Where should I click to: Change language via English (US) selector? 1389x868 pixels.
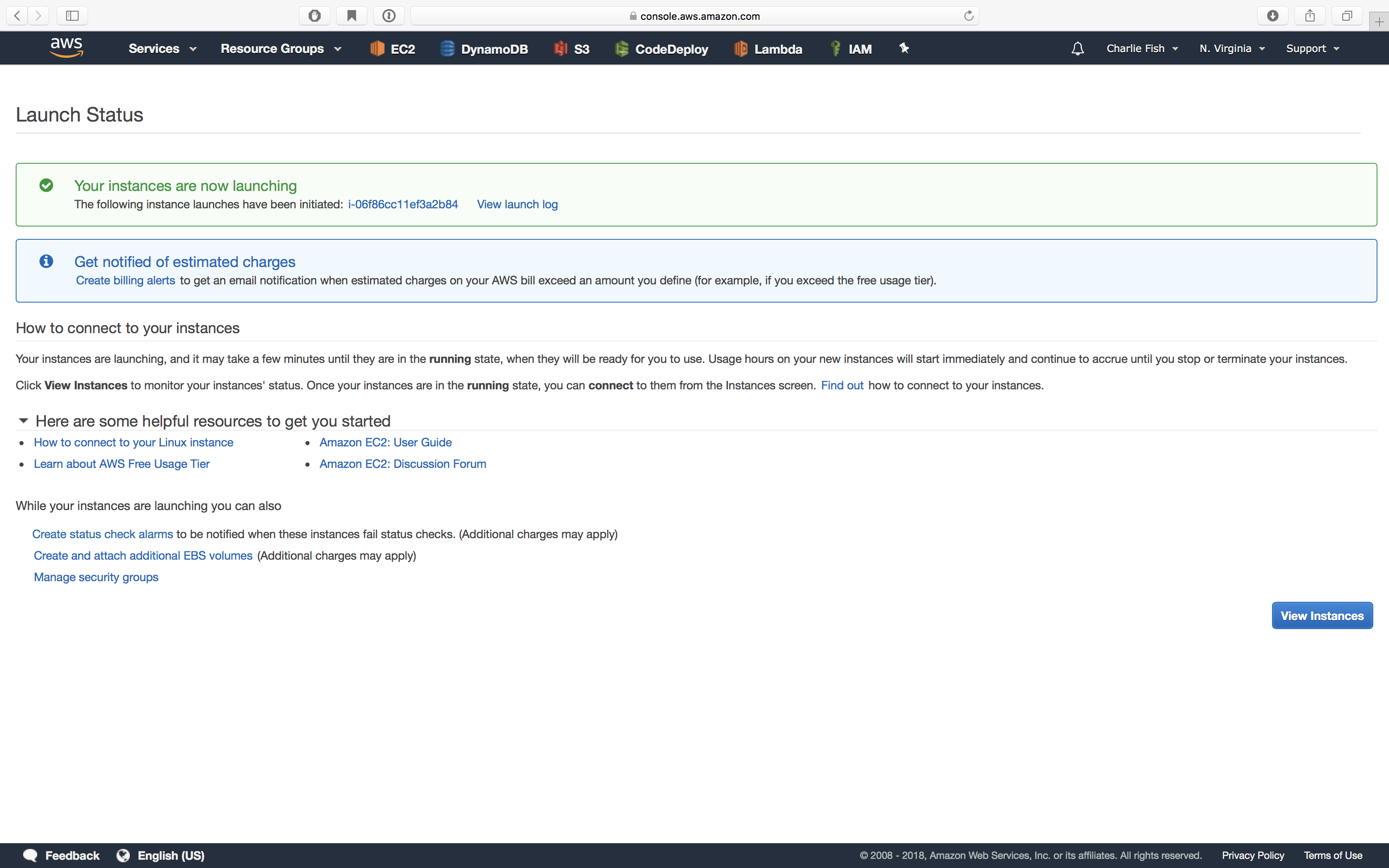pyautogui.click(x=171, y=855)
